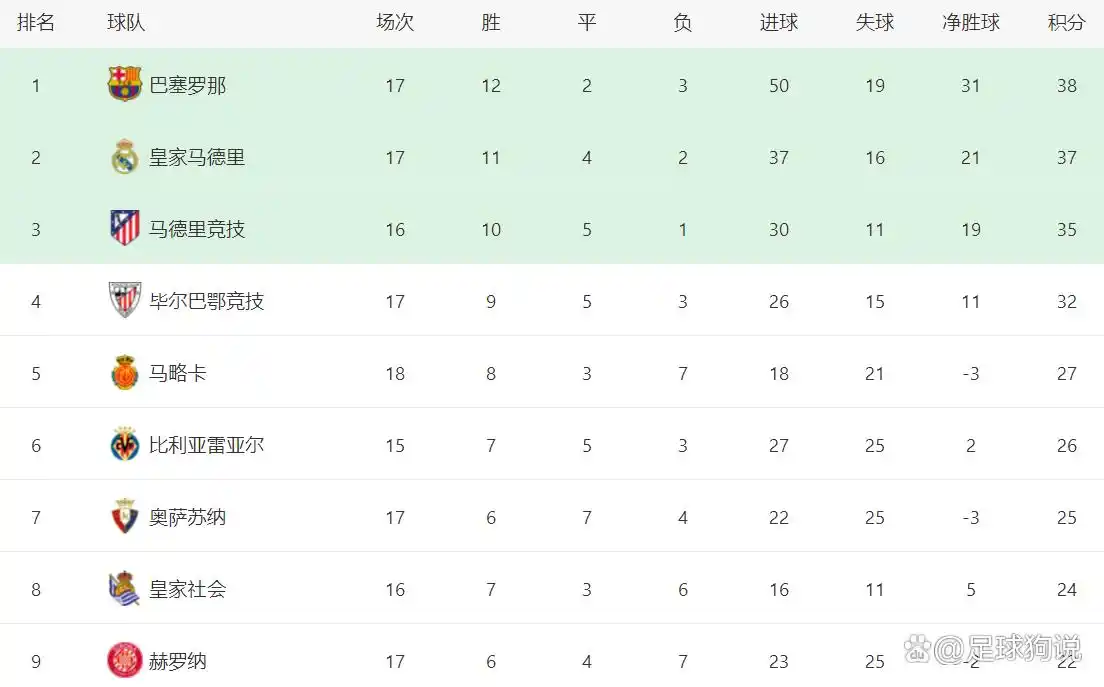Screen dimensions: 1104x687
Task: Open the 比利亚雷亚尔 team page
Action: [x=206, y=445]
